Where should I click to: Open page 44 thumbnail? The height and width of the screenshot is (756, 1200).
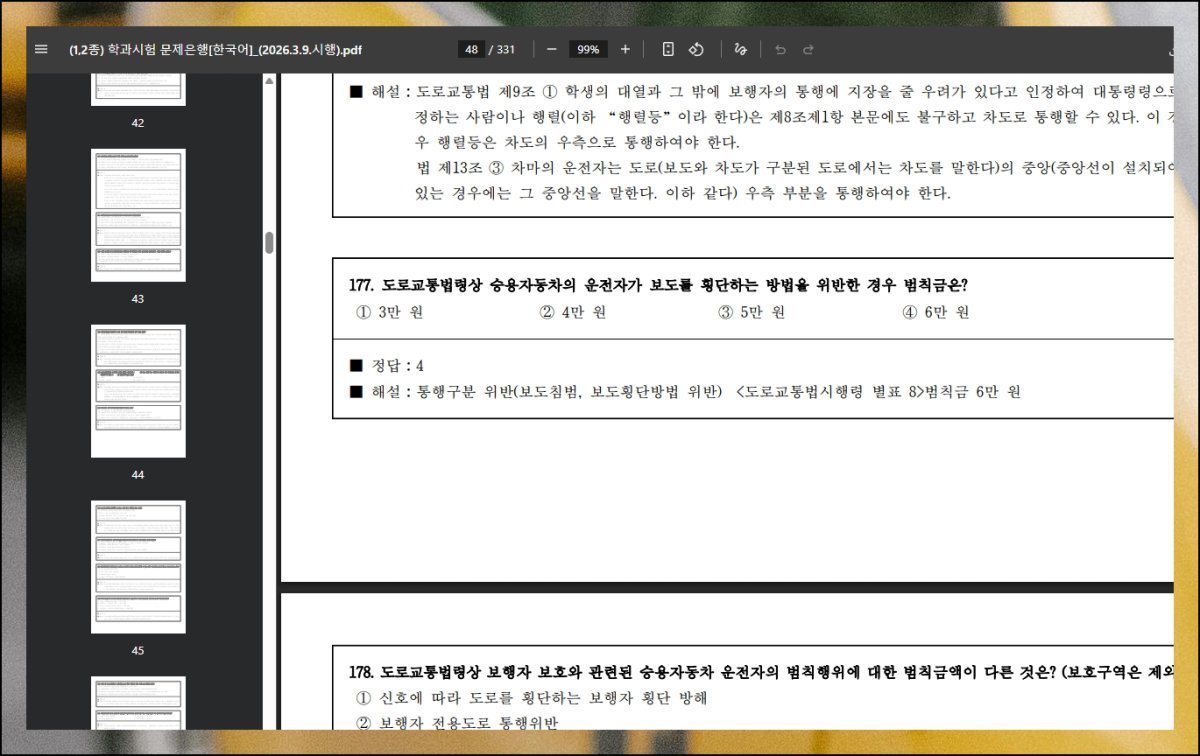pos(138,391)
